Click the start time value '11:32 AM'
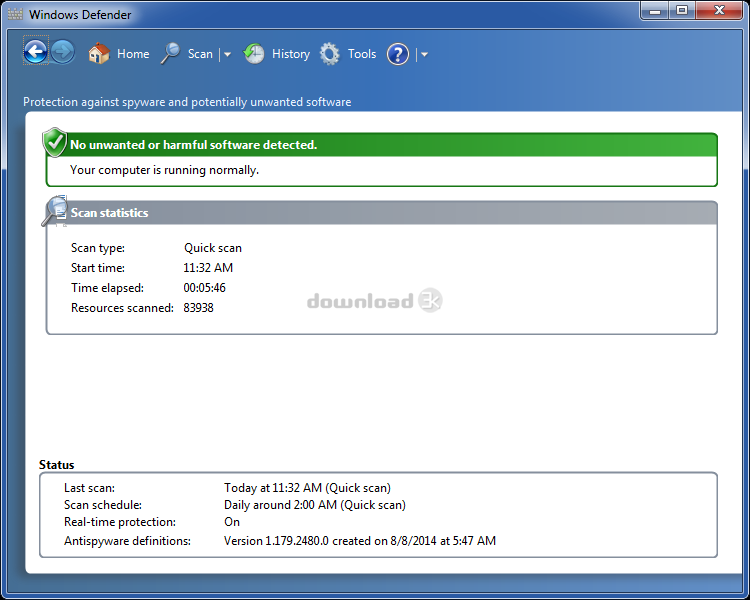 tap(208, 267)
